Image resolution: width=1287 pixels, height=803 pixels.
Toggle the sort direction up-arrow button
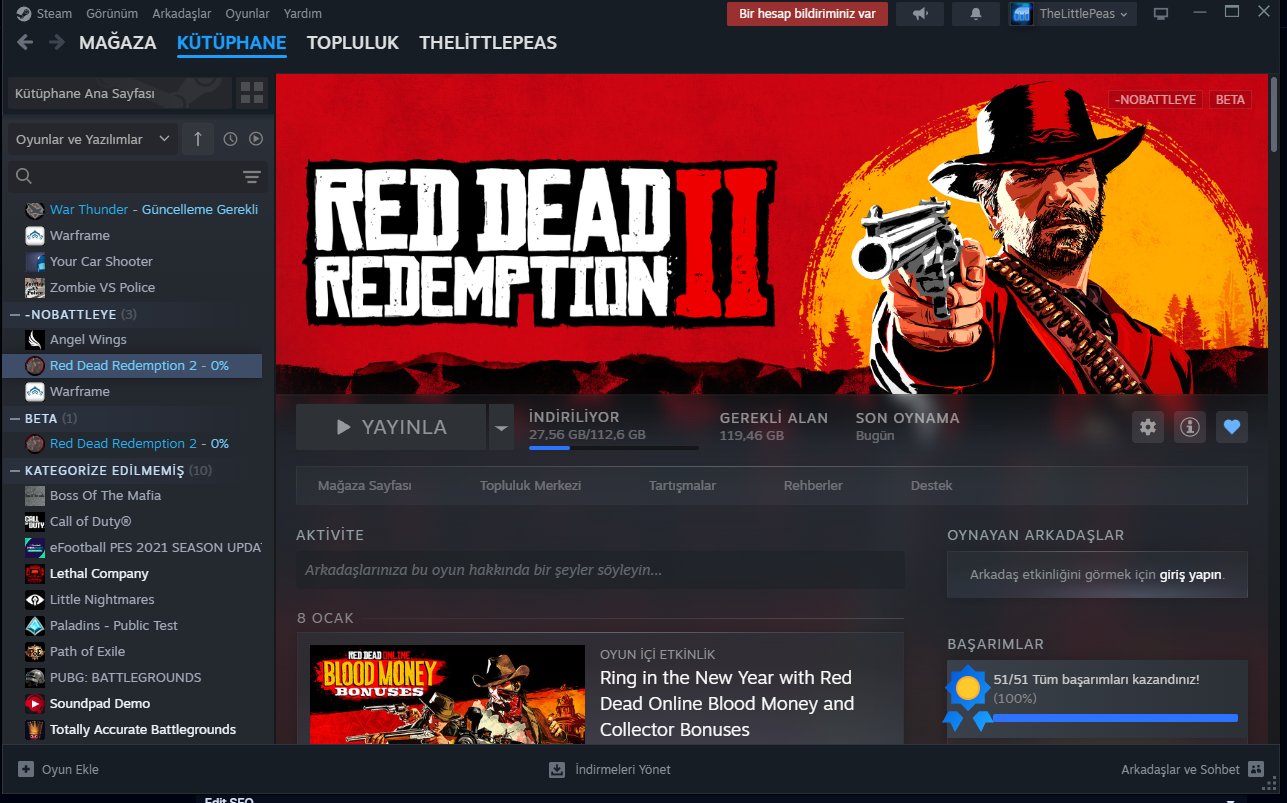coord(198,139)
